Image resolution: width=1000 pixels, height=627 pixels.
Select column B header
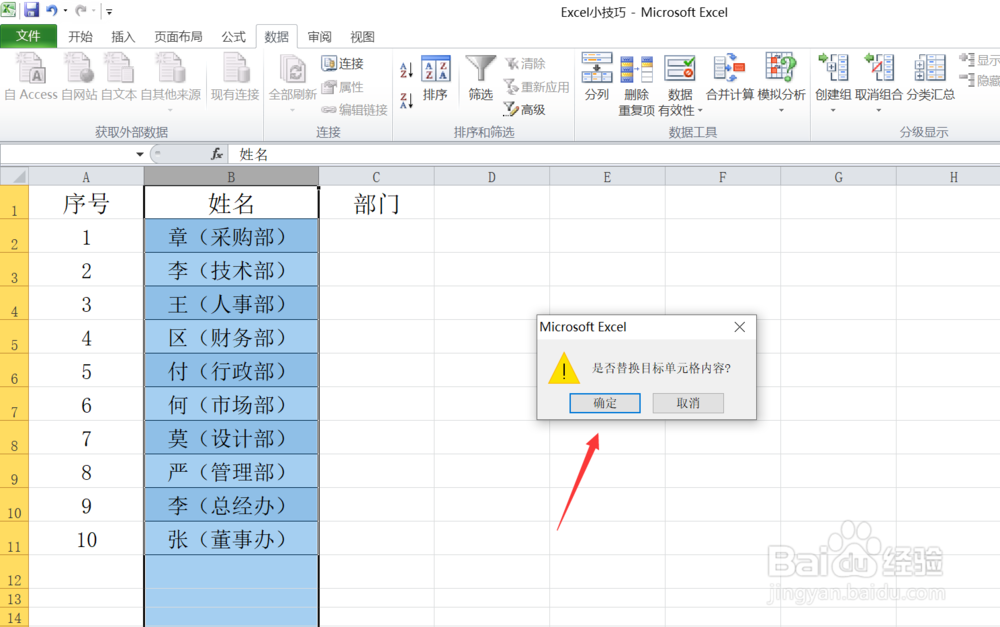click(x=231, y=175)
